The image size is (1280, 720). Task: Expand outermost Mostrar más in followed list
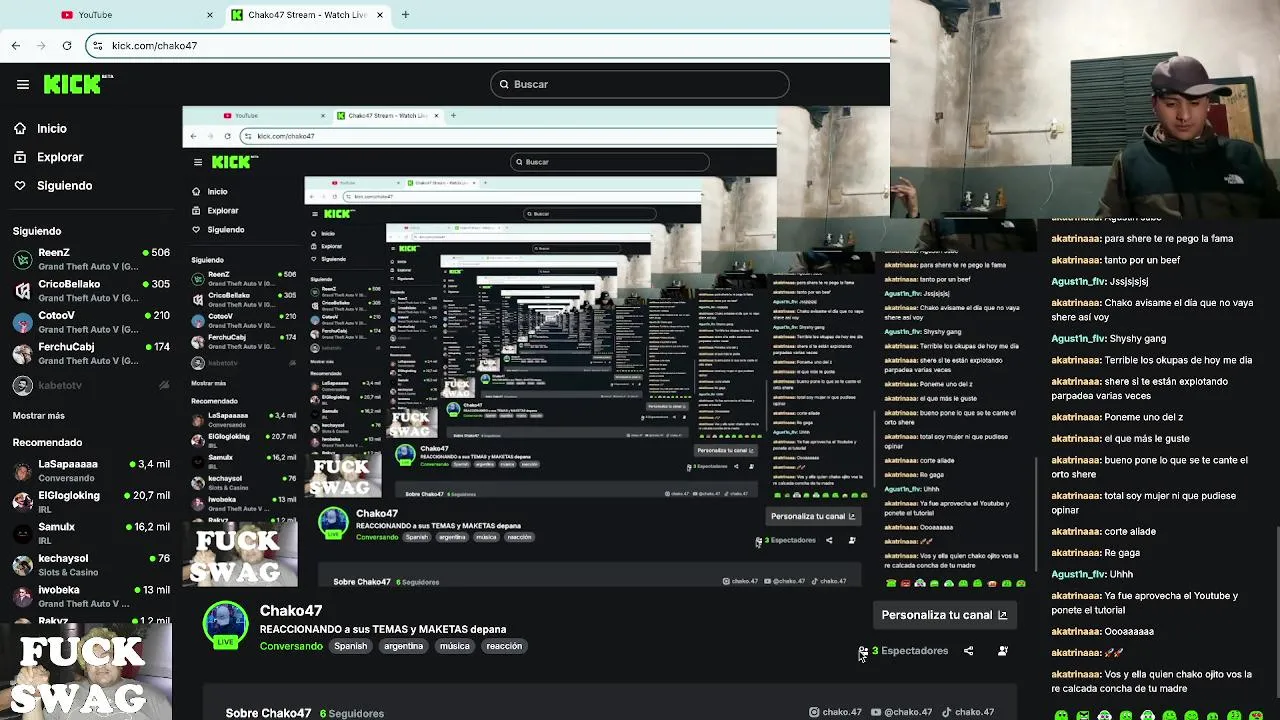[38, 415]
